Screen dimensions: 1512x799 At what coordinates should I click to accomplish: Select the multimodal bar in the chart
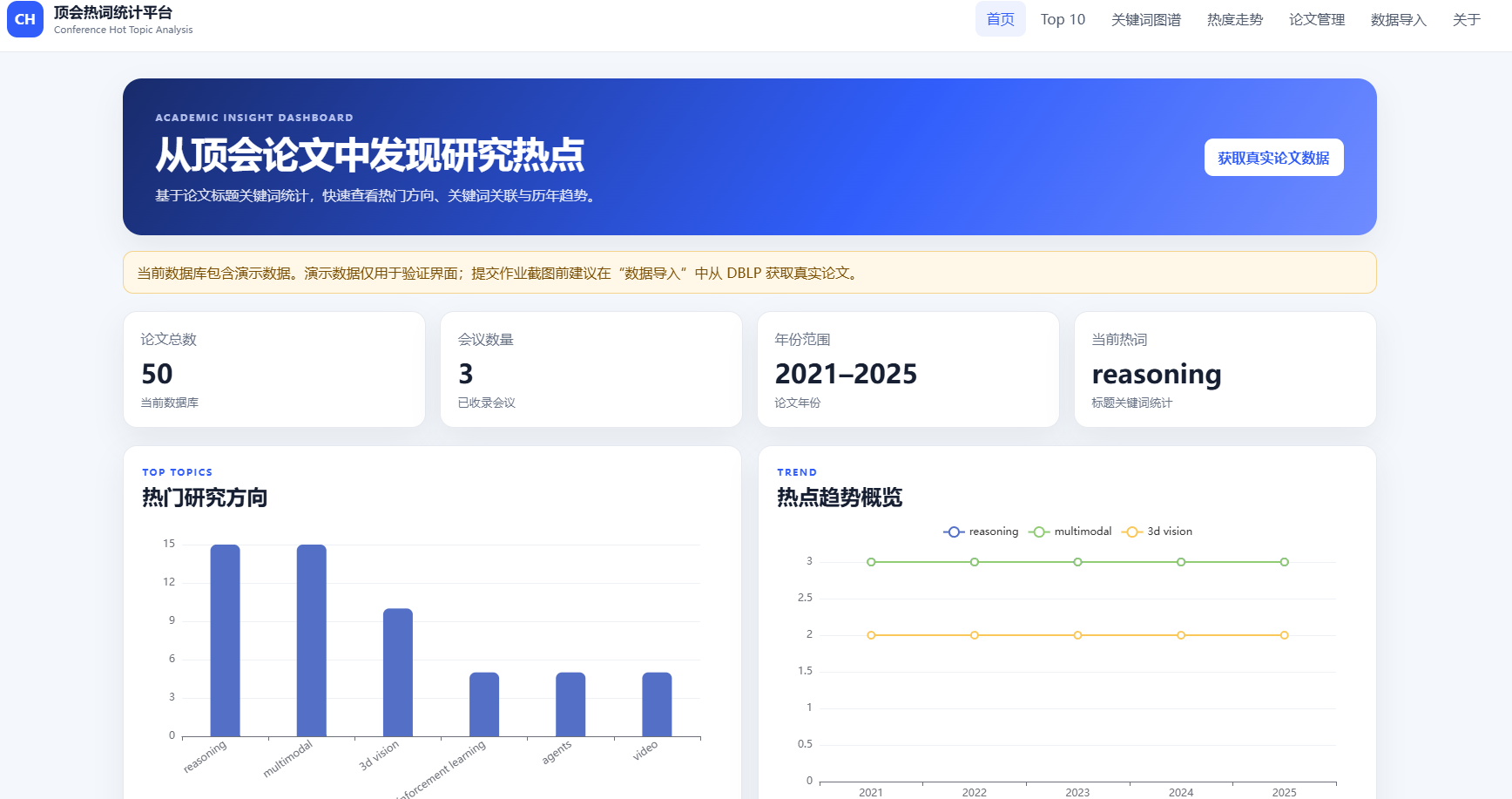(x=312, y=640)
